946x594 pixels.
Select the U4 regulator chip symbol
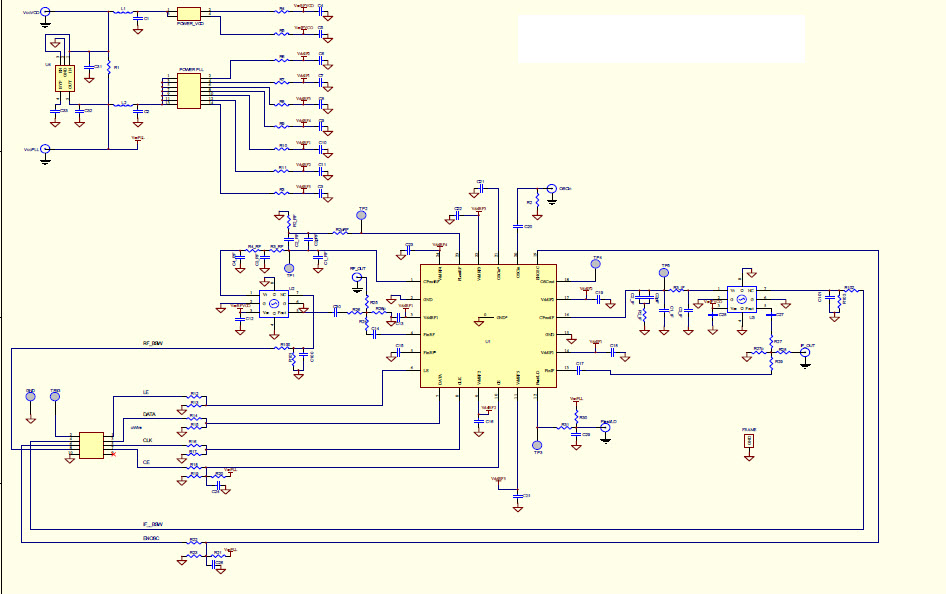64,79
